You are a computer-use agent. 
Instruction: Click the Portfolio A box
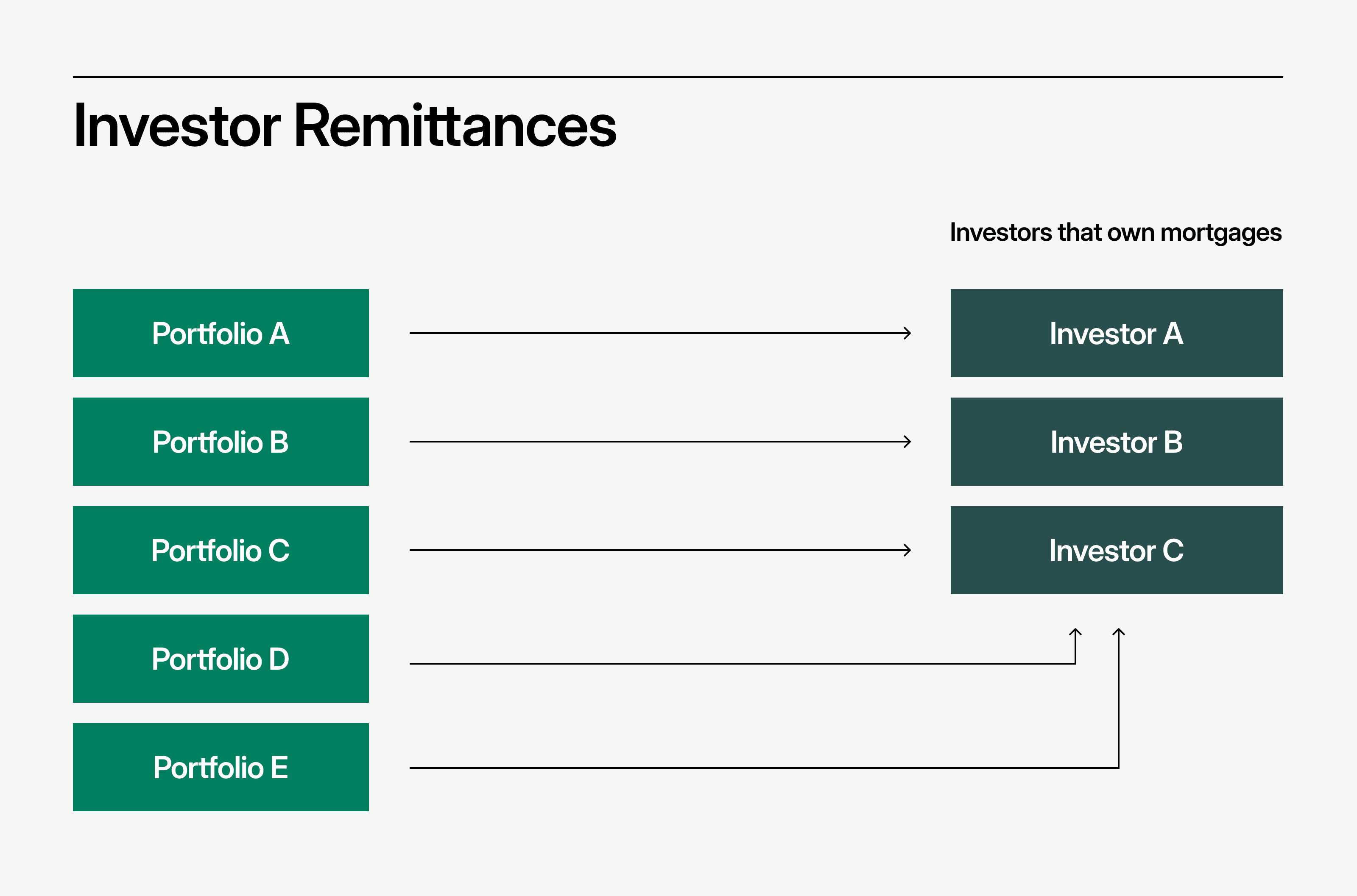[x=221, y=333]
